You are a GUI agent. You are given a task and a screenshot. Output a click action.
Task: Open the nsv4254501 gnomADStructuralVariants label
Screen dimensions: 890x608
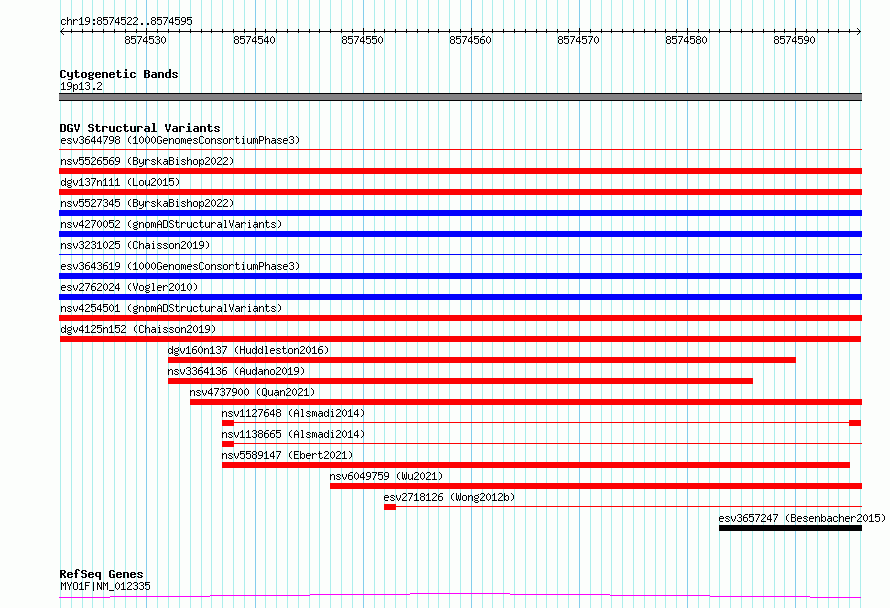click(x=171, y=308)
